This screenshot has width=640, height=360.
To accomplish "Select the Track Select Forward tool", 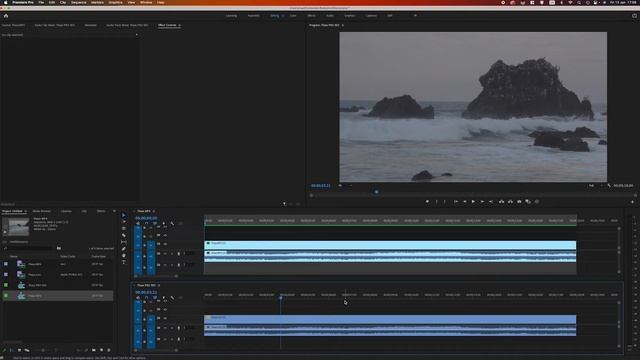I will 124,222.
